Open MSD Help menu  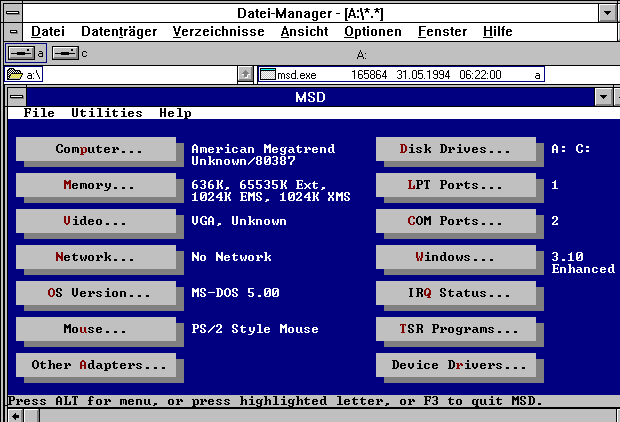175,113
